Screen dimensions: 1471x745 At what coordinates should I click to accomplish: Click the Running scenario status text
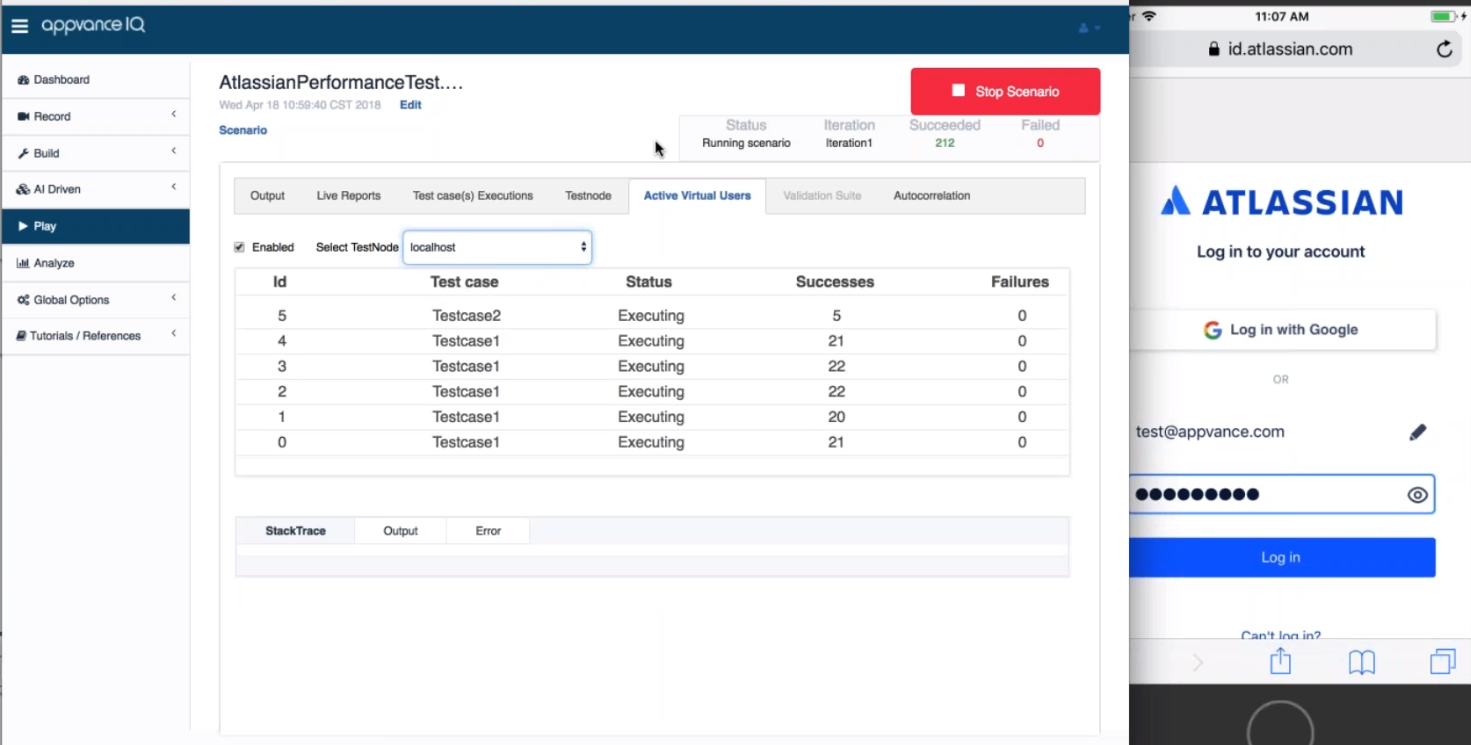(746, 143)
